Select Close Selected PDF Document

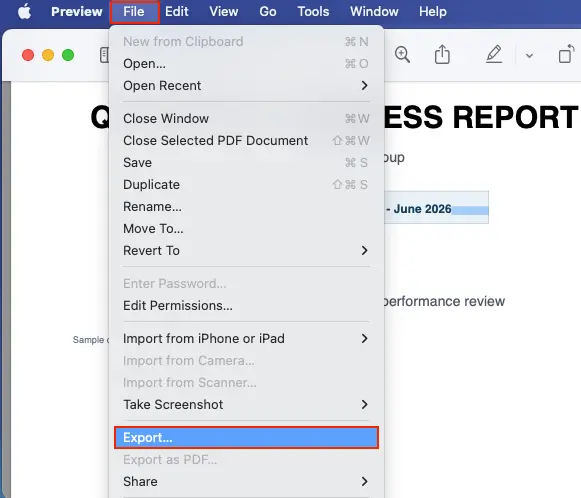click(246, 140)
